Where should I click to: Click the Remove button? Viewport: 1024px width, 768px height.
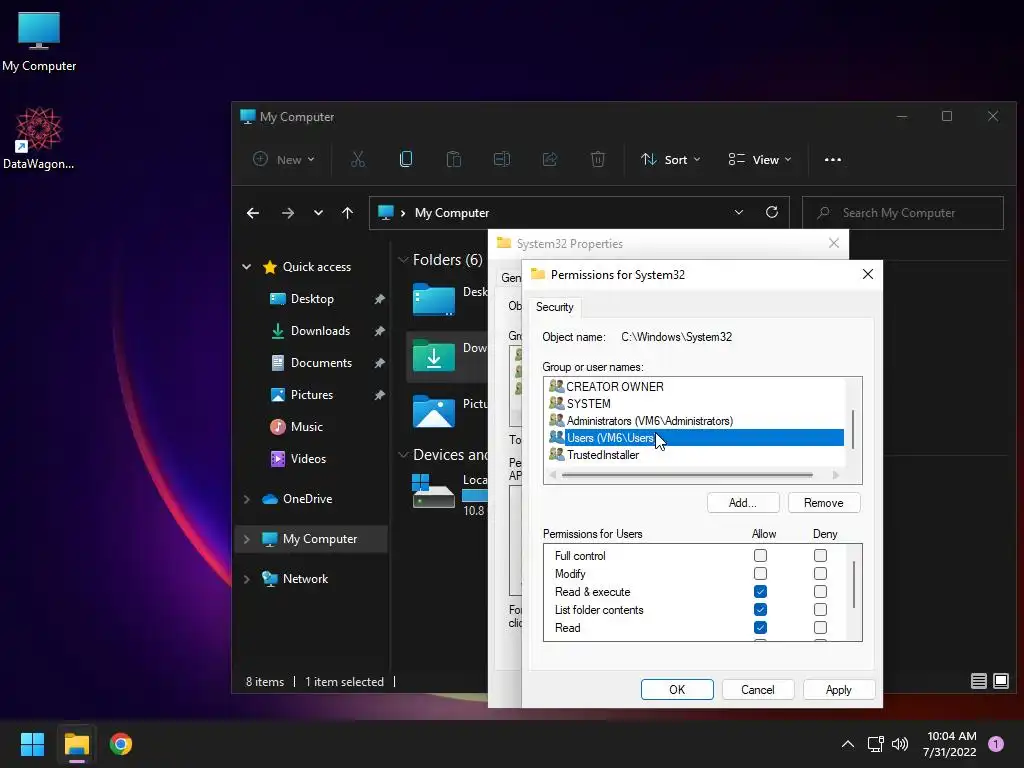tap(824, 503)
